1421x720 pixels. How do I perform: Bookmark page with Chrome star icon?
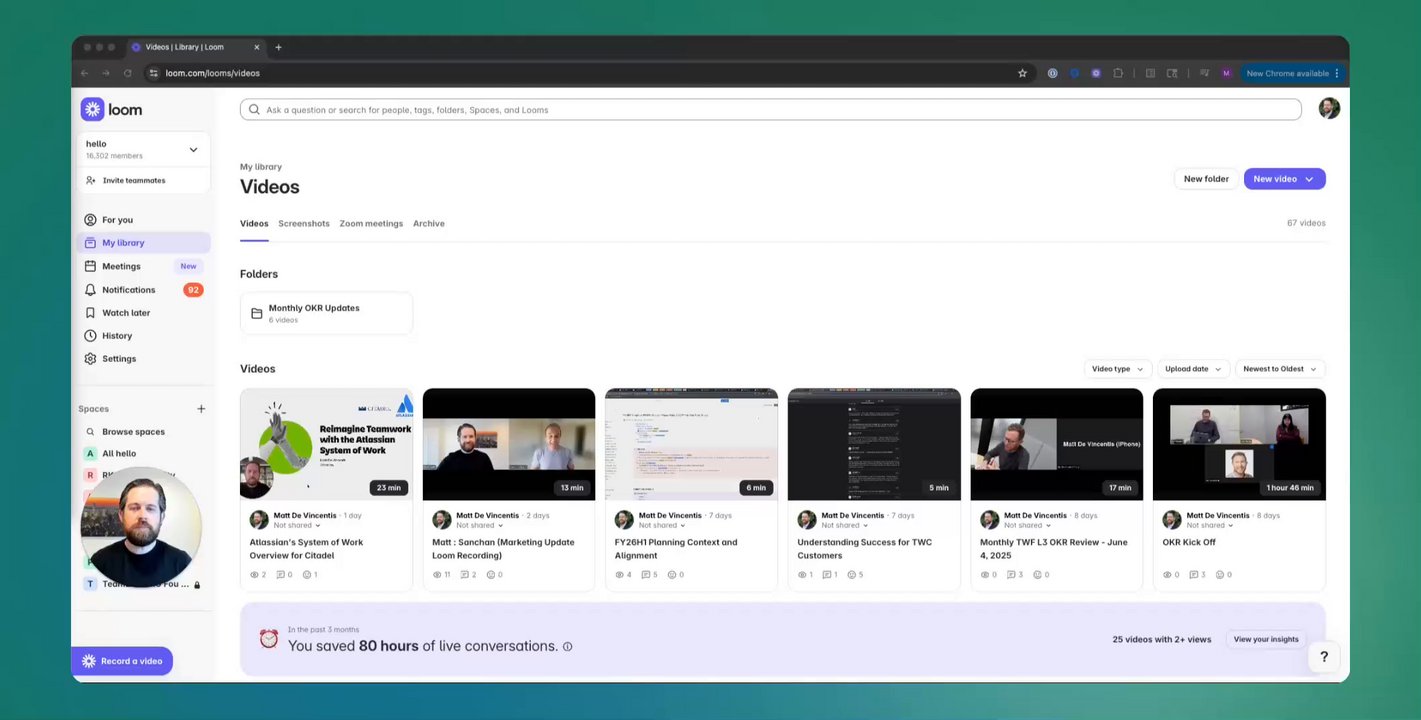pos(1022,73)
